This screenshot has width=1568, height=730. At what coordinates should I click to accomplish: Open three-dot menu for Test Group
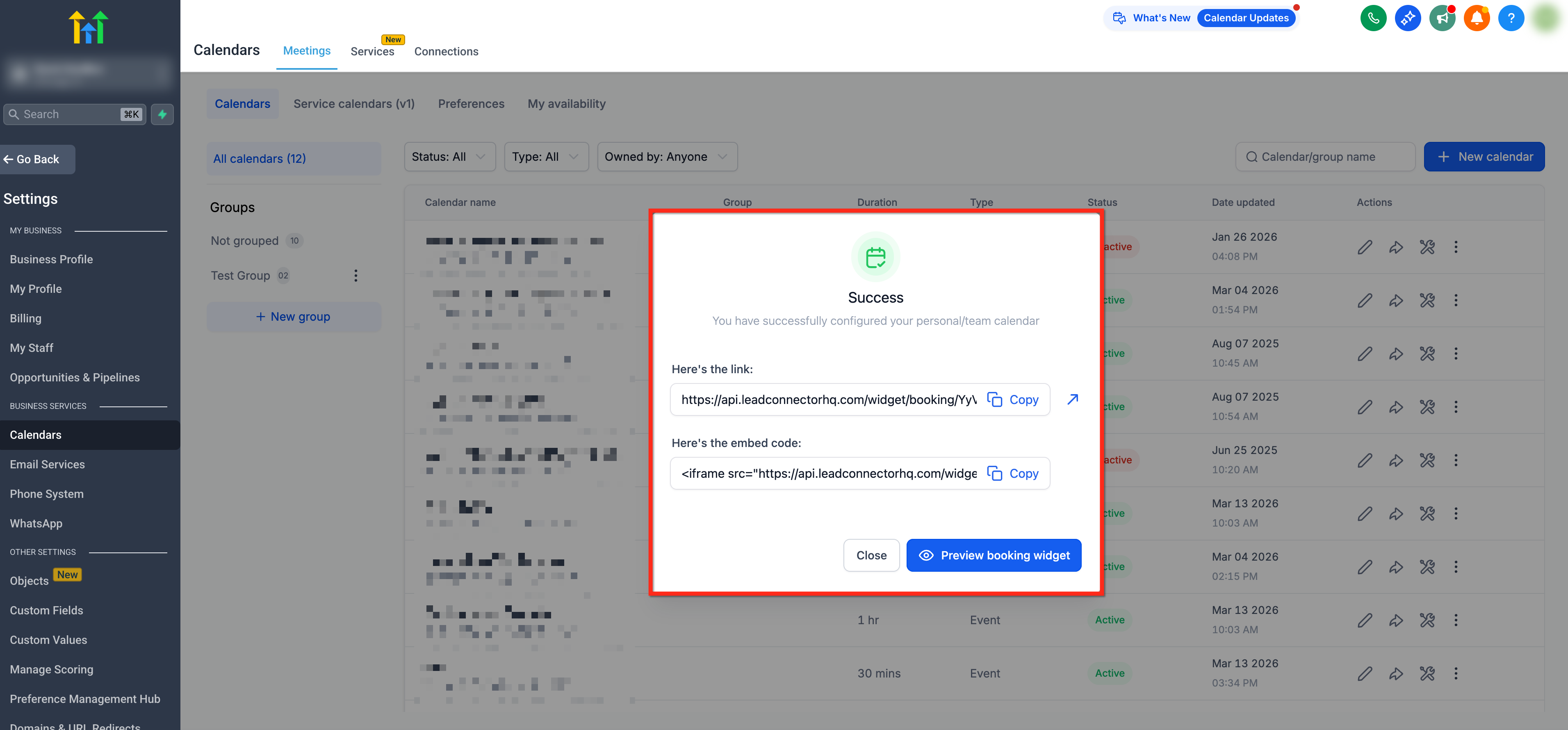356,276
